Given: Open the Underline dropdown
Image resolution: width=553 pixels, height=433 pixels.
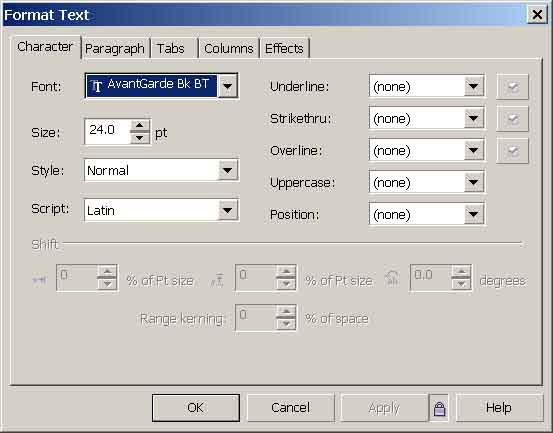Looking at the screenshot, I should [x=474, y=86].
